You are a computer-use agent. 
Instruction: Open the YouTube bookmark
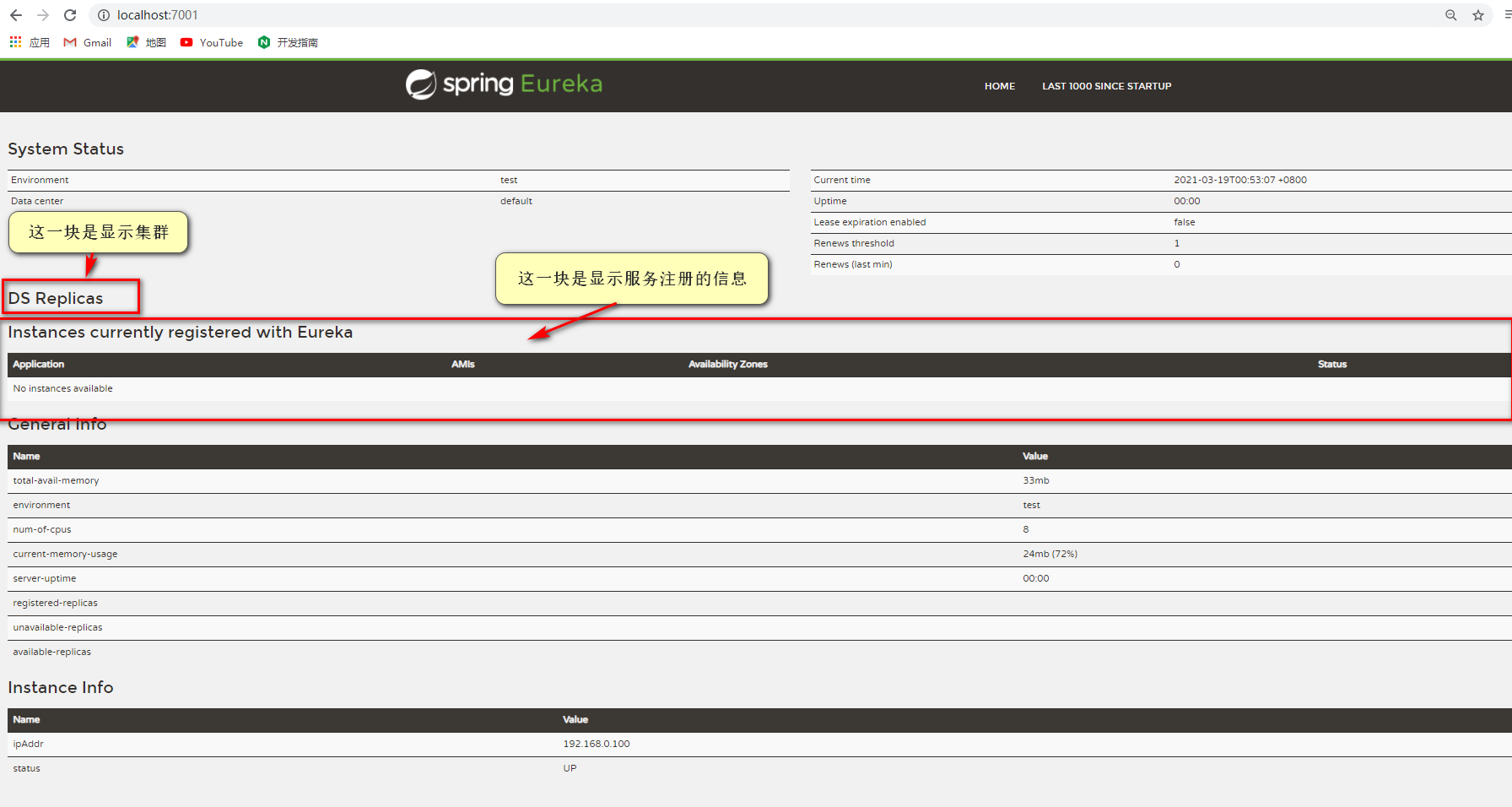[211, 42]
